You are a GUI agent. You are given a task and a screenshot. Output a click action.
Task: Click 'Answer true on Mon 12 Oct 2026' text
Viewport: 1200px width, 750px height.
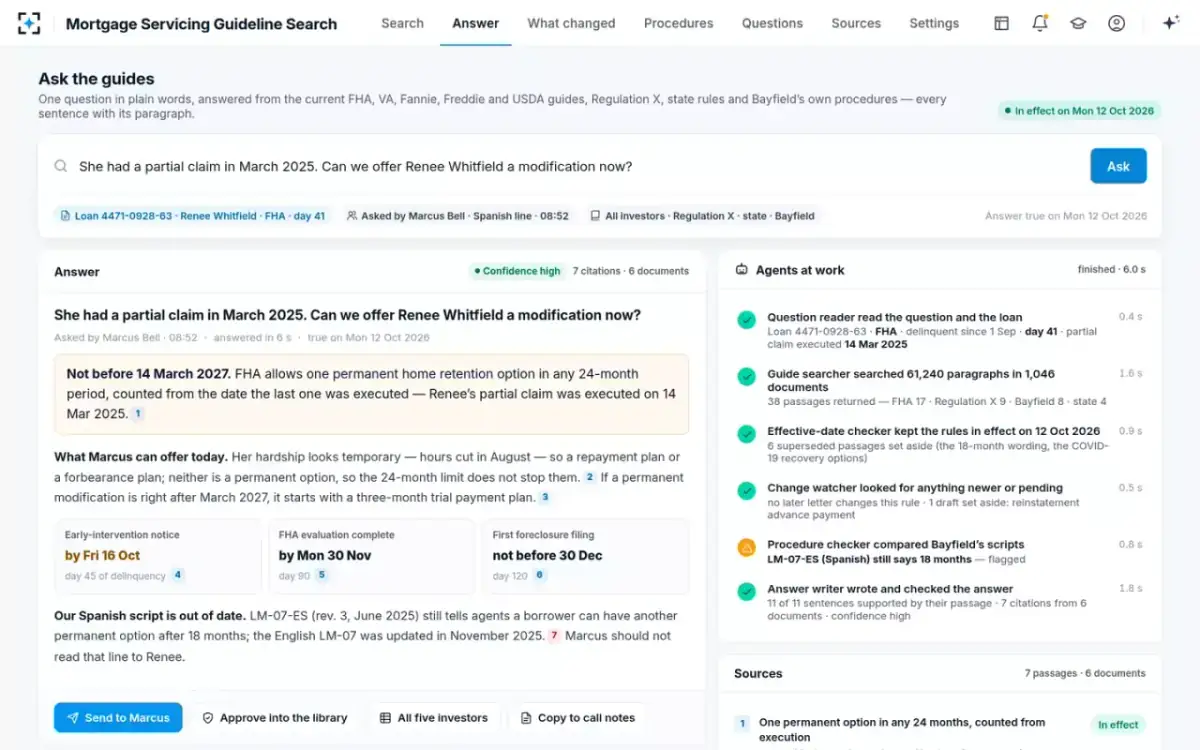[1066, 216]
